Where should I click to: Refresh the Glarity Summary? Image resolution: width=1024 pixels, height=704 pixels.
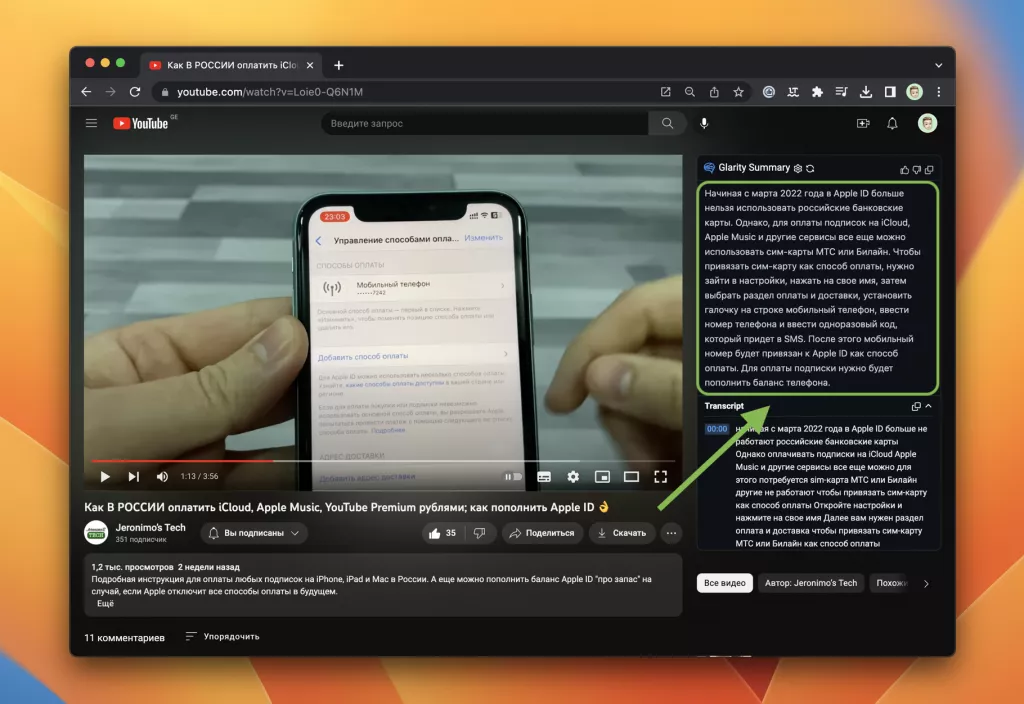(x=810, y=168)
